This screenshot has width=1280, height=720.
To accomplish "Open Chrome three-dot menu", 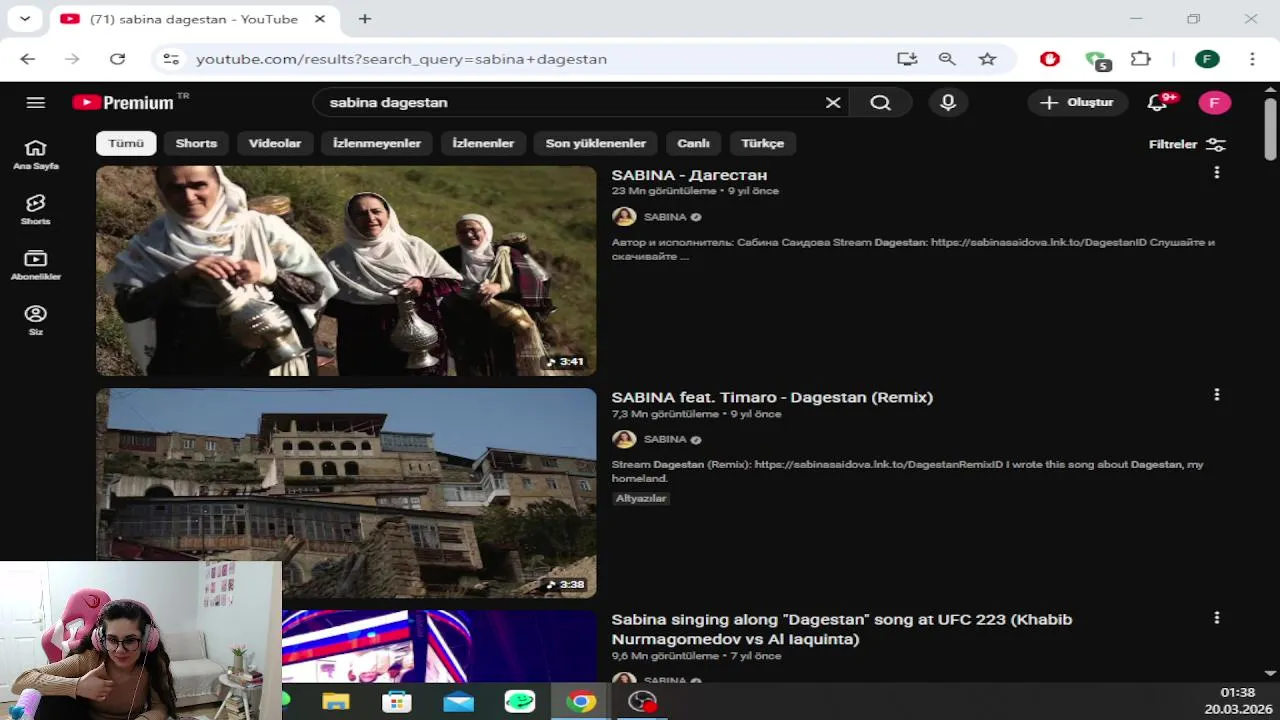I will (1252, 59).
